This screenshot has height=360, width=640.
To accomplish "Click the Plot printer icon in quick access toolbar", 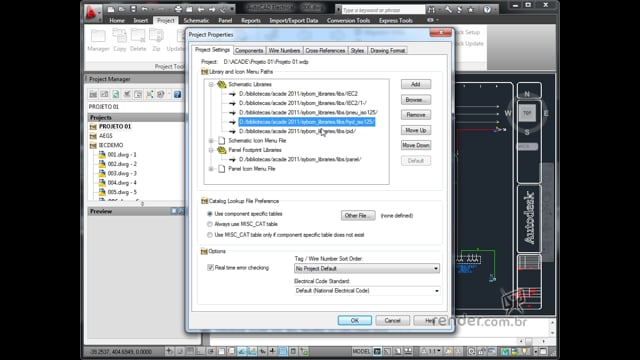I will [x=178, y=9].
